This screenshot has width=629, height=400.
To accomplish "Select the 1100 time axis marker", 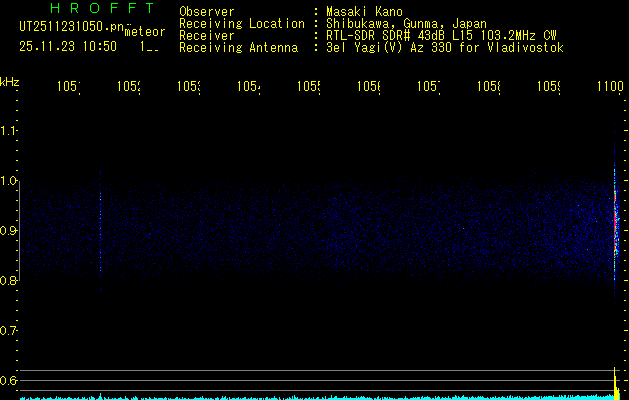I will (x=610, y=87).
